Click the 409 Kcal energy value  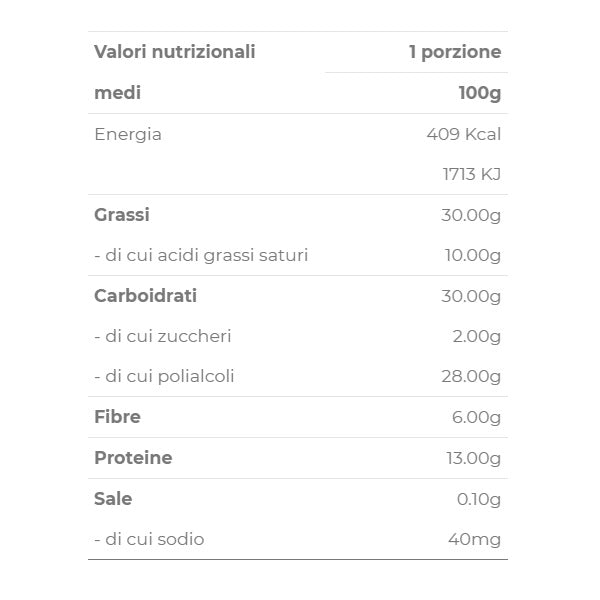click(x=463, y=134)
